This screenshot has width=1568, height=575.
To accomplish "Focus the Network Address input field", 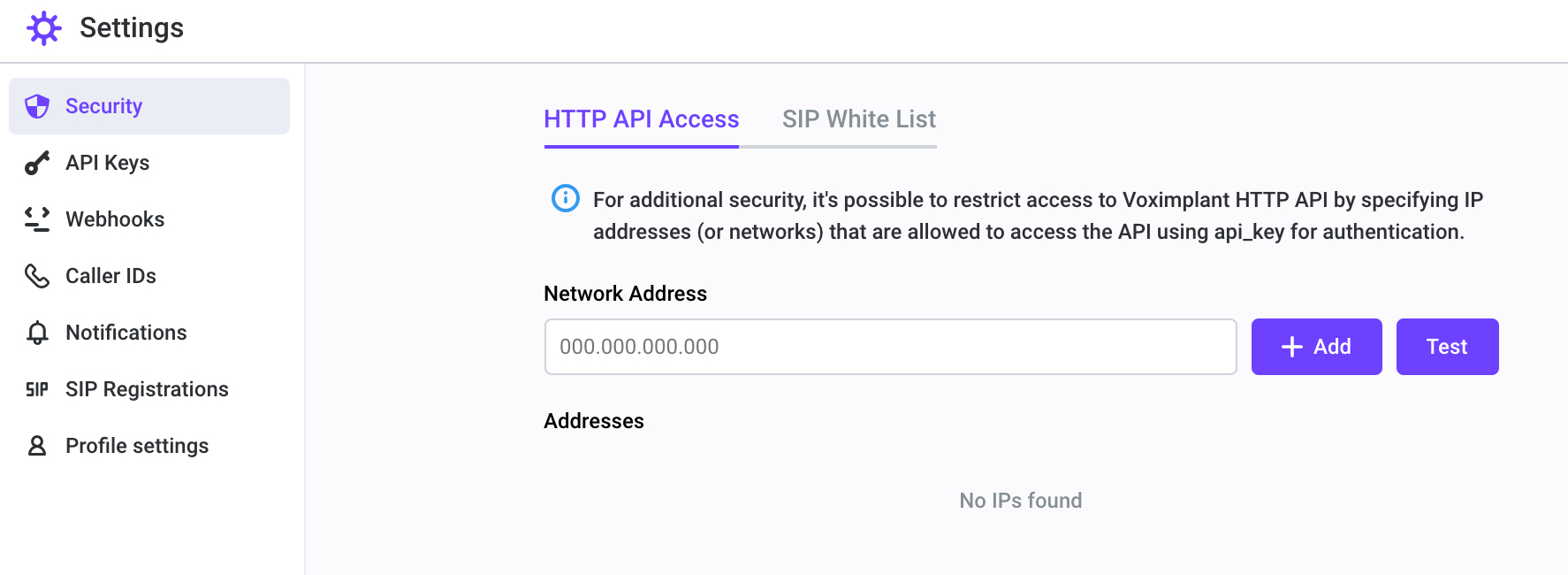I will click(x=891, y=347).
